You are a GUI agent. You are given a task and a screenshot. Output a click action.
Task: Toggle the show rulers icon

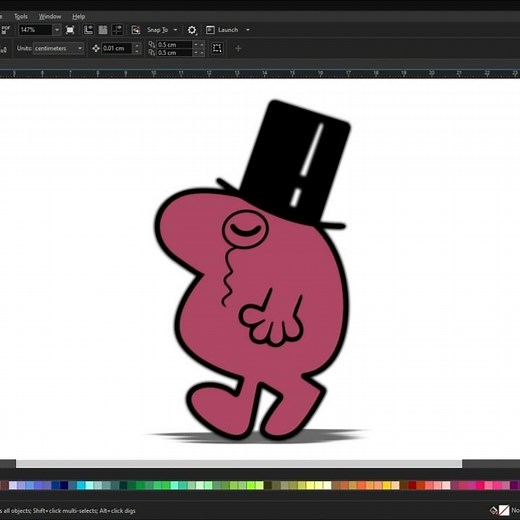click(88, 30)
